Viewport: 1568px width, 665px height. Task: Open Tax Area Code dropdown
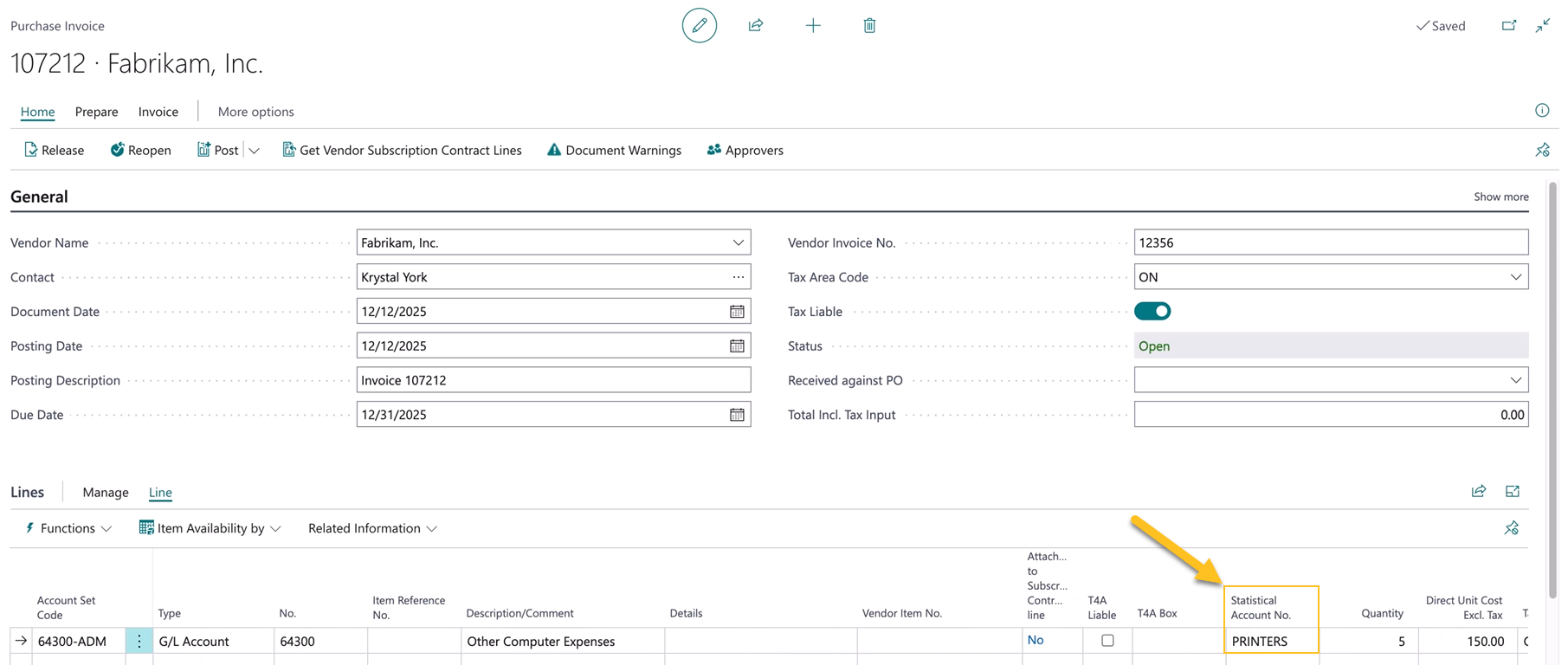tap(1516, 277)
